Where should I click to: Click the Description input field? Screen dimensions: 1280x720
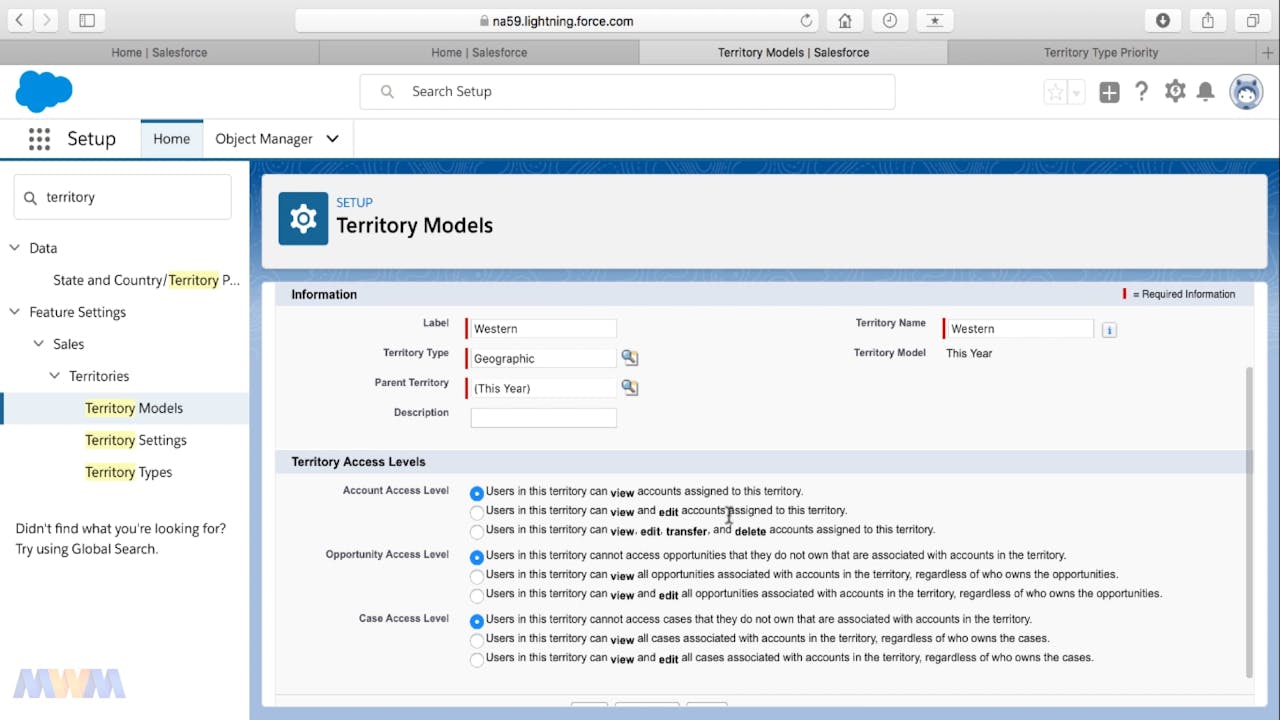543,418
